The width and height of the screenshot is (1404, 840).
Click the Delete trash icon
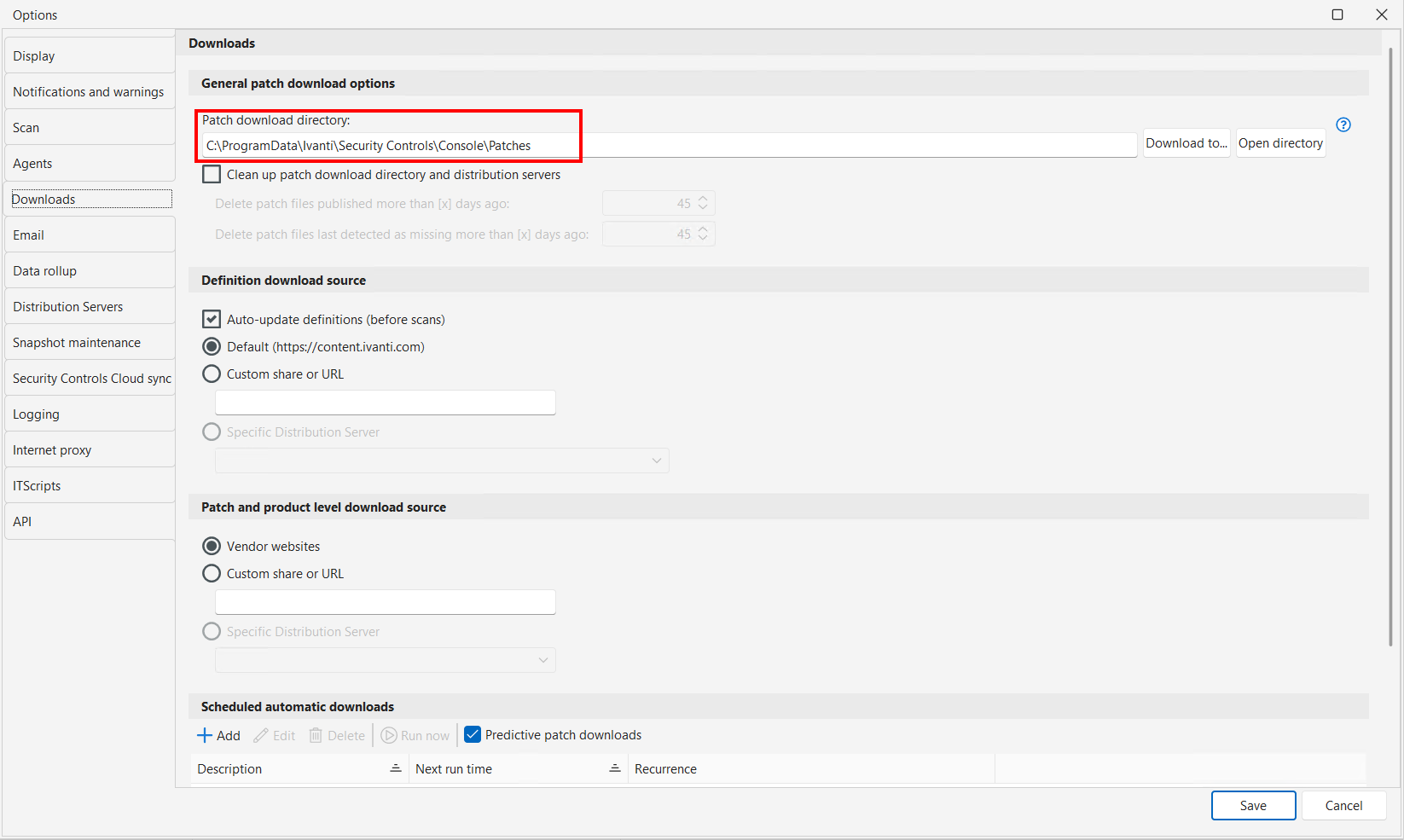(x=315, y=735)
